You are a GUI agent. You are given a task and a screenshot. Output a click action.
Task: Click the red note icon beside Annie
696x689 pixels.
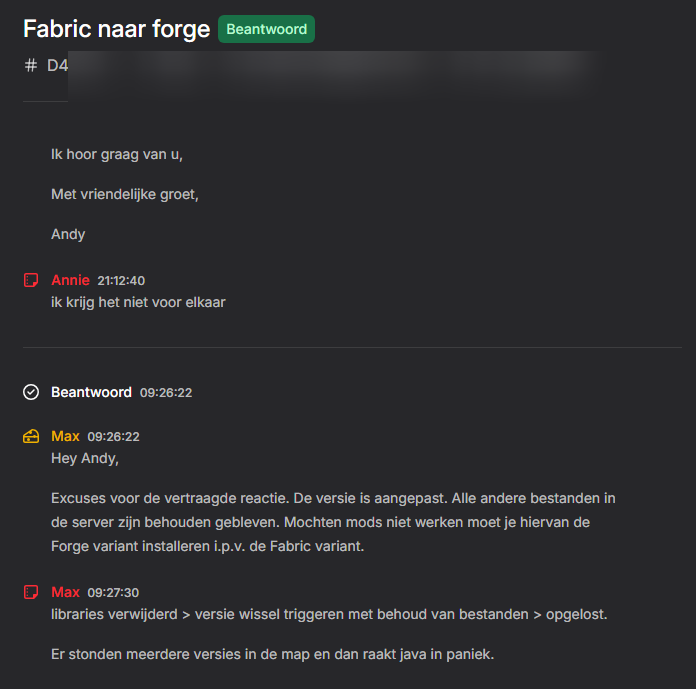(31, 280)
